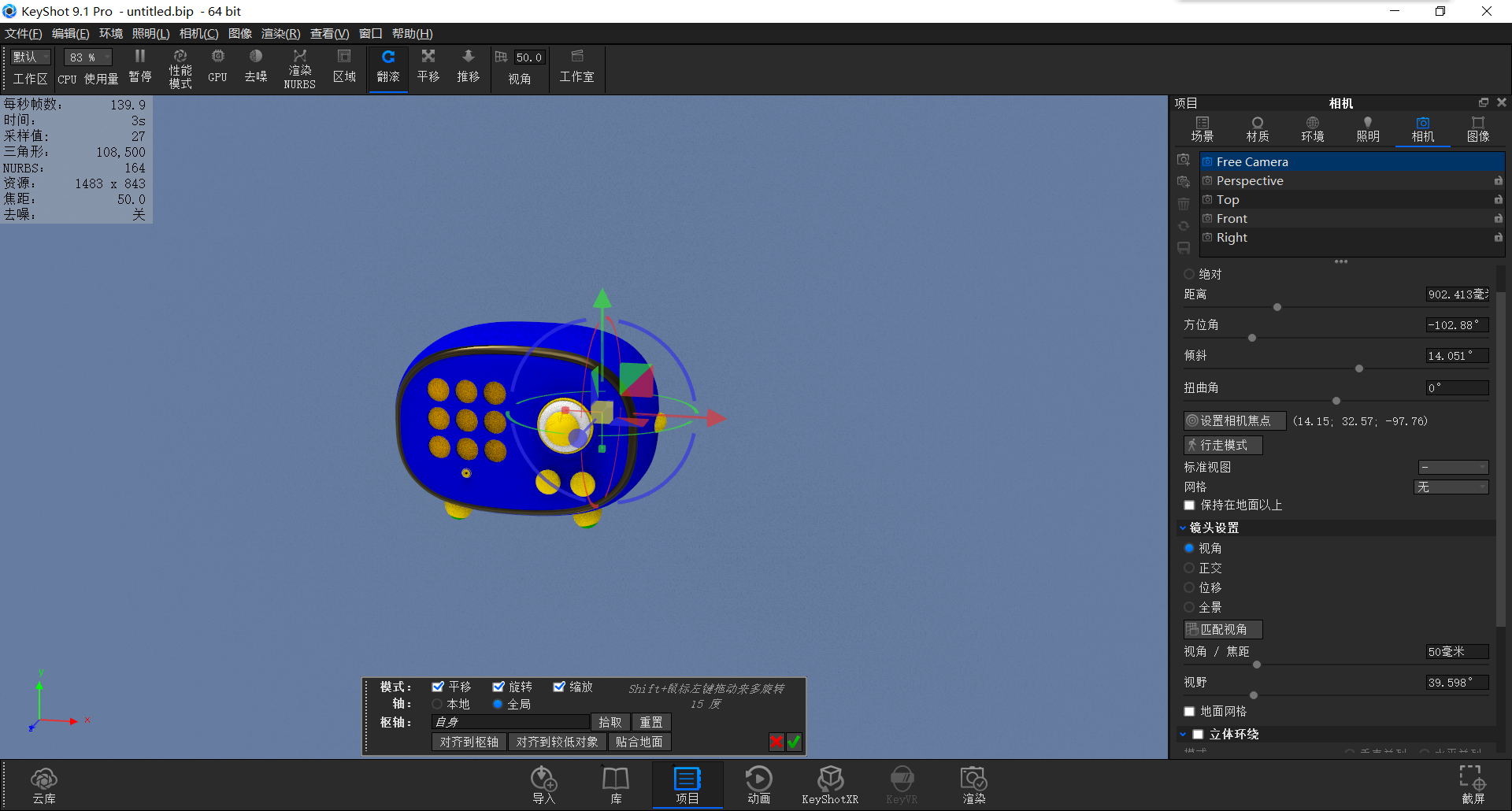Collapse the 镜头设置 section
The height and width of the screenshot is (811, 1512).
pyautogui.click(x=1183, y=528)
